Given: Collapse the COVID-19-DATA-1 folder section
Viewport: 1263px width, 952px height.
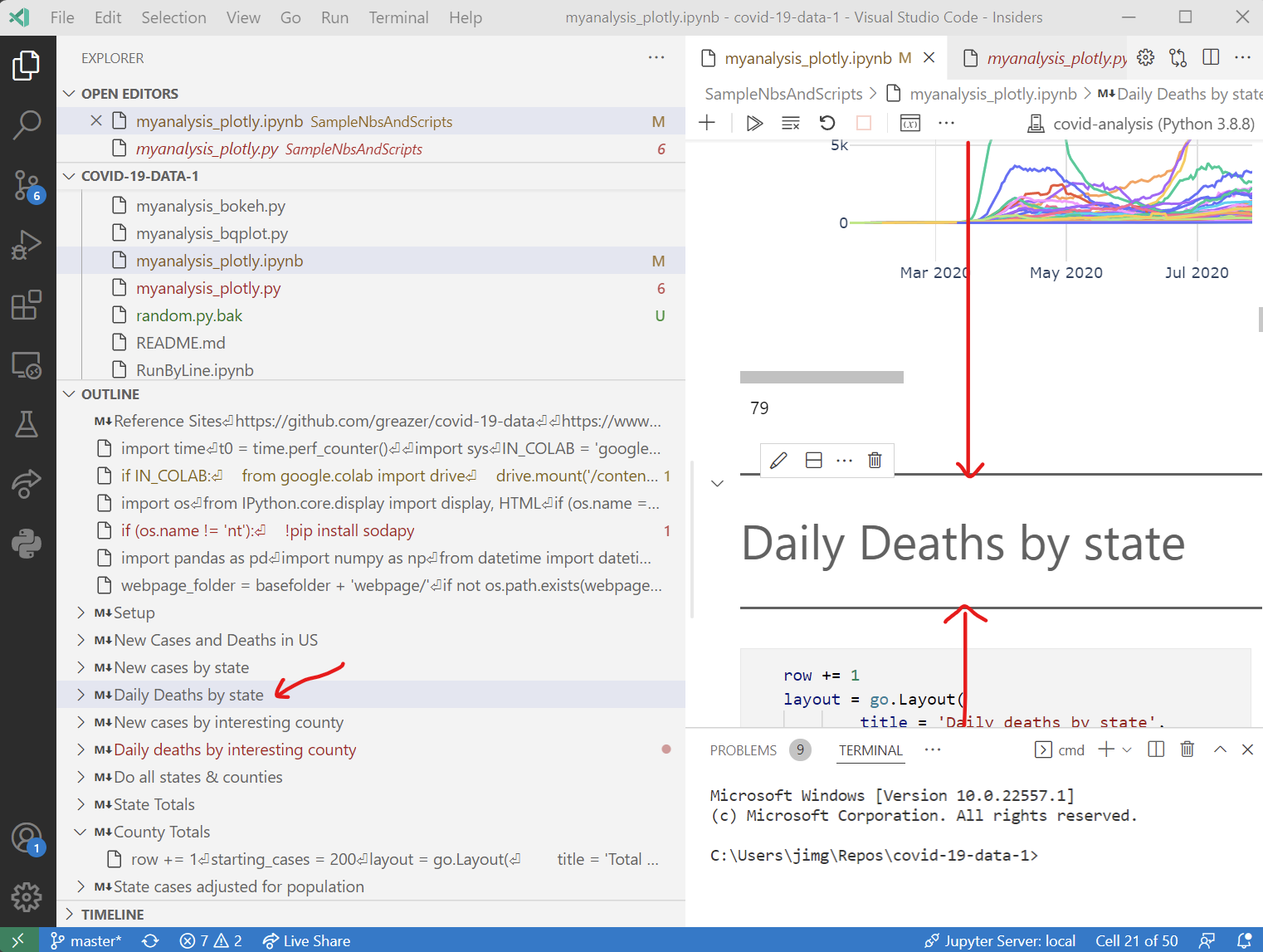Looking at the screenshot, I should pos(70,176).
